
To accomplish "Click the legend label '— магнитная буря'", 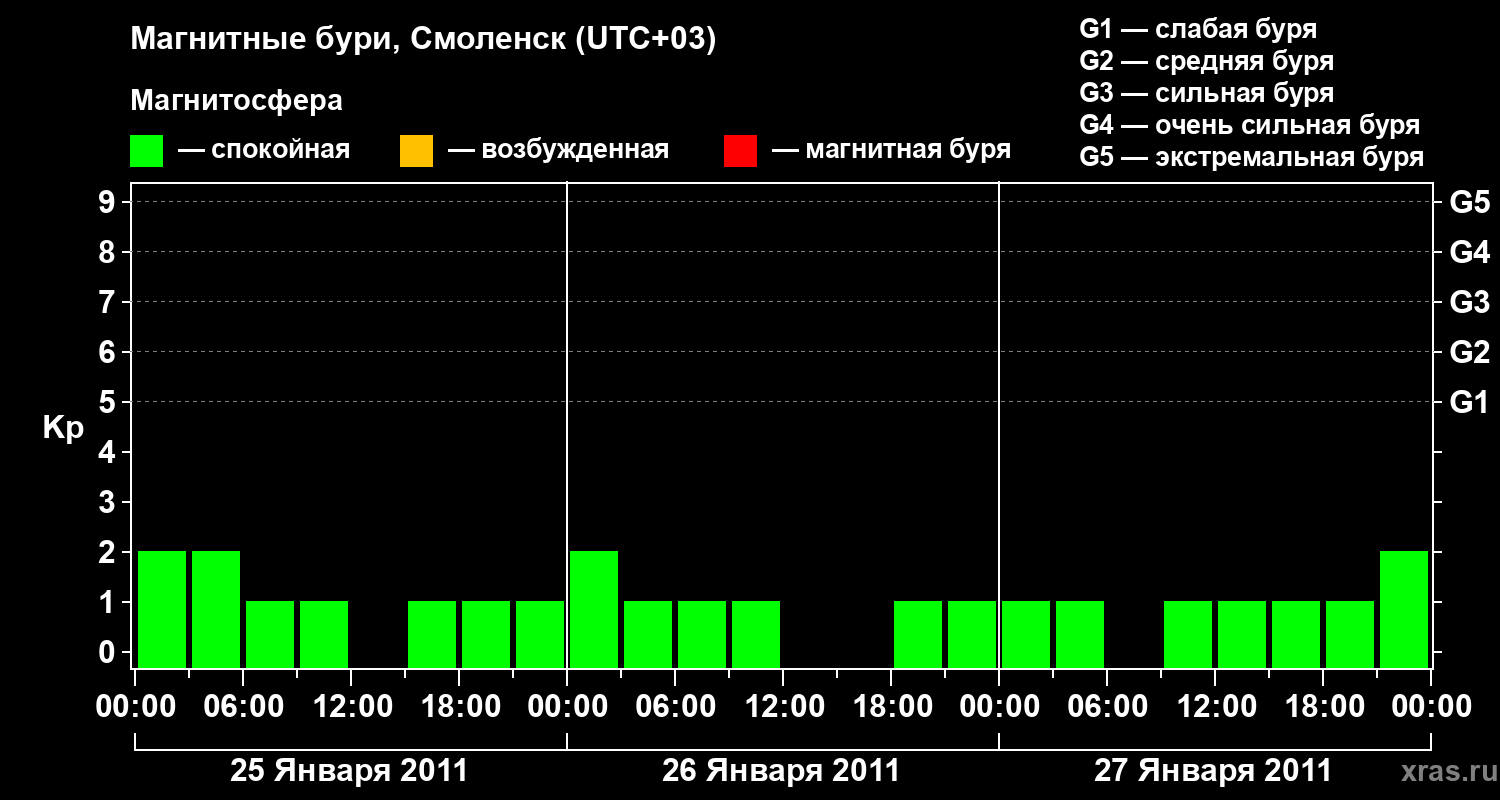I will click(891, 151).
